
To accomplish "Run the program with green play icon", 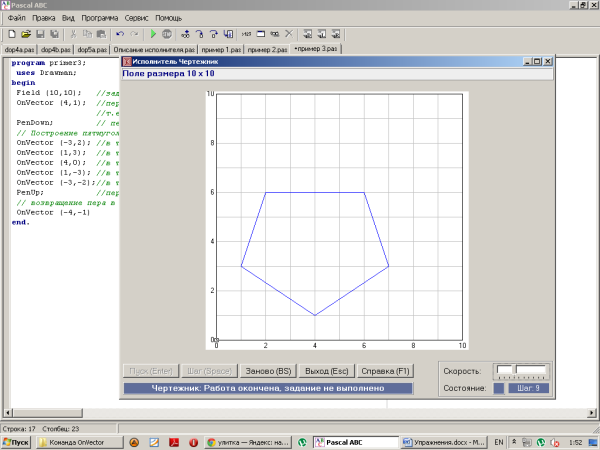I will tap(153, 33).
